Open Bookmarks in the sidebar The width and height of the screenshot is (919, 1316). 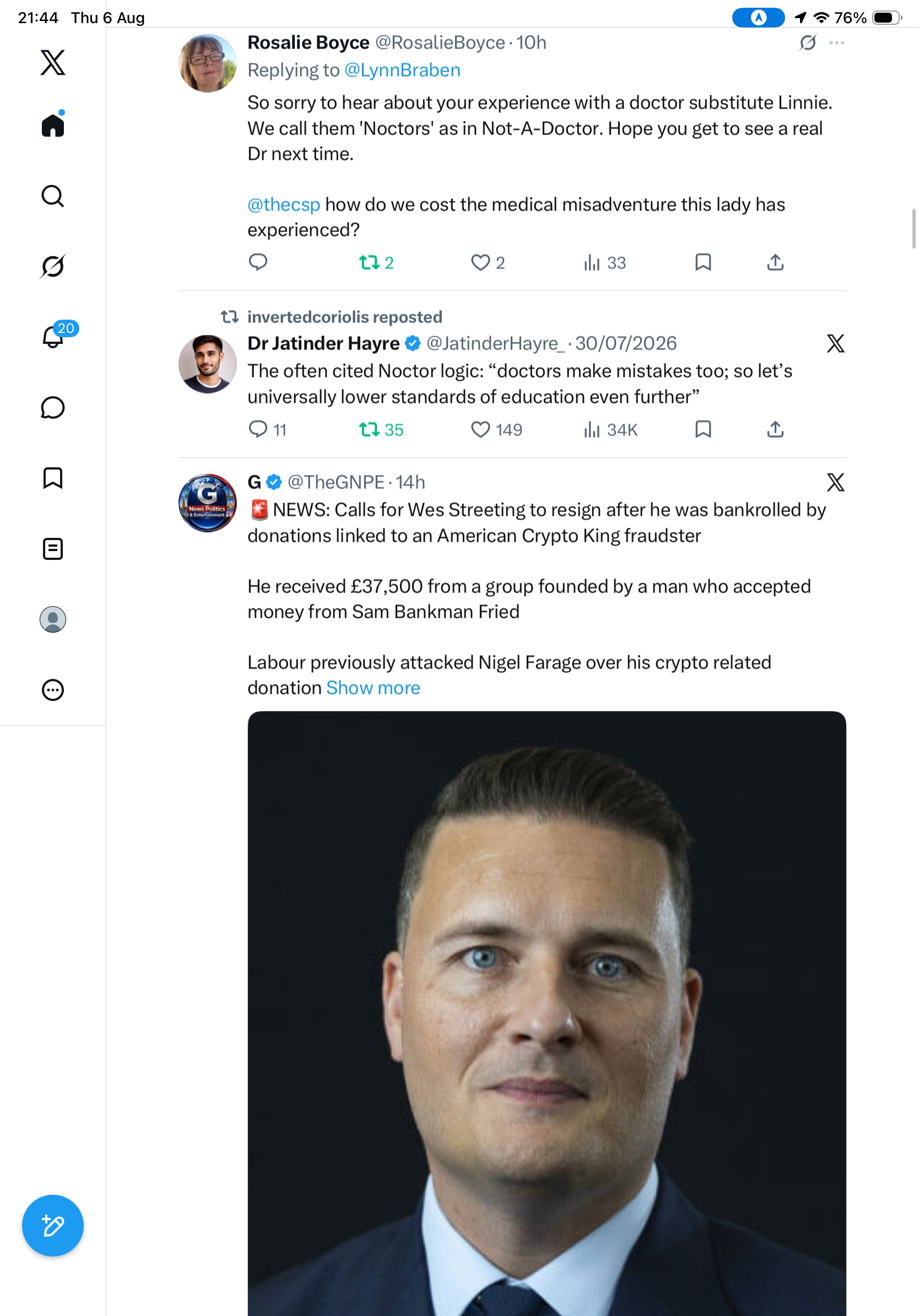(53, 478)
